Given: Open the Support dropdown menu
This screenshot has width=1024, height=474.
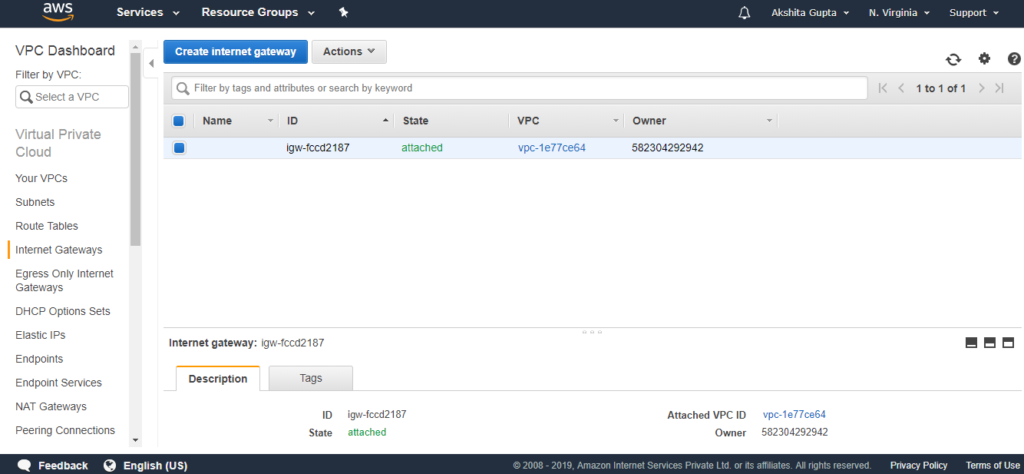Looking at the screenshot, I should pos(974,13).
